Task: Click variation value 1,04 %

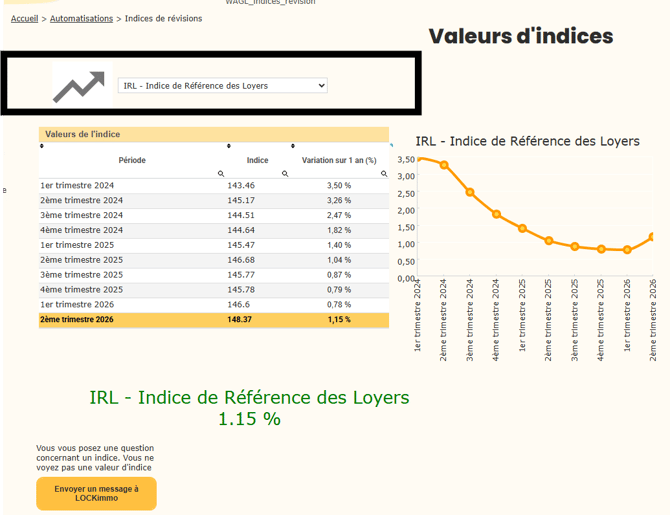Action: [x=339, y=260]
